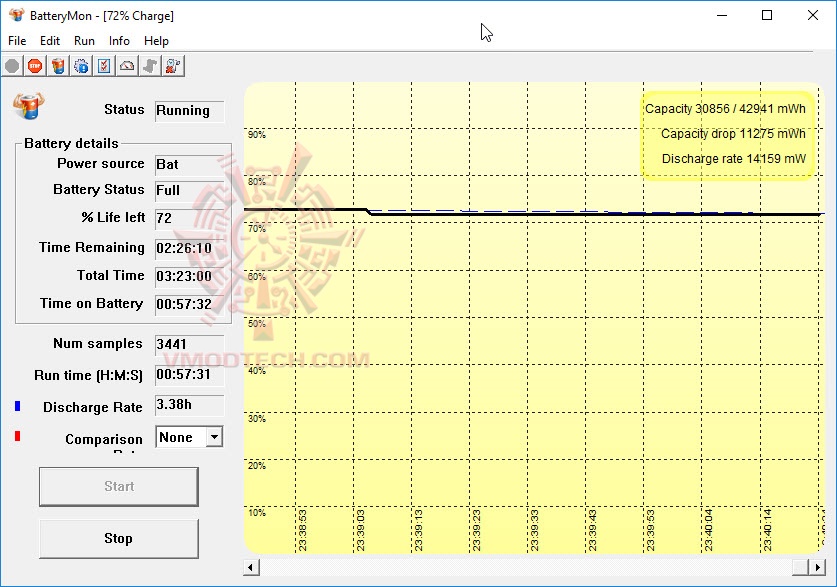Viewport: 837px width, 587px height.
Task: Click the 10% axis label on graph
Action: point(257,513)
